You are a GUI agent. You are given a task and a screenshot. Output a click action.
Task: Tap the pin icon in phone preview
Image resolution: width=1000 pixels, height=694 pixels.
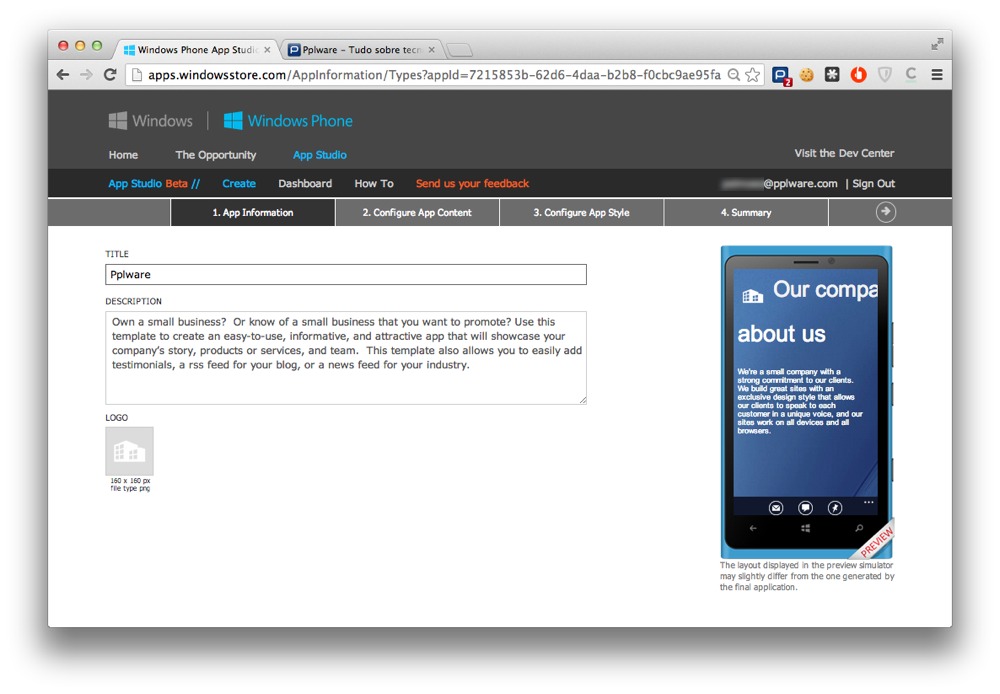click(x=835, y=508)
